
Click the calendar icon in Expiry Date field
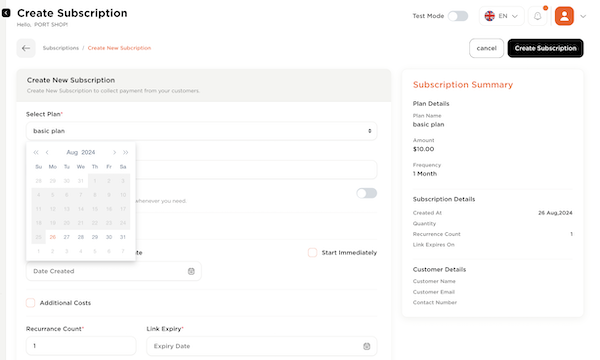pyautogui.click(x=367, y=346)
